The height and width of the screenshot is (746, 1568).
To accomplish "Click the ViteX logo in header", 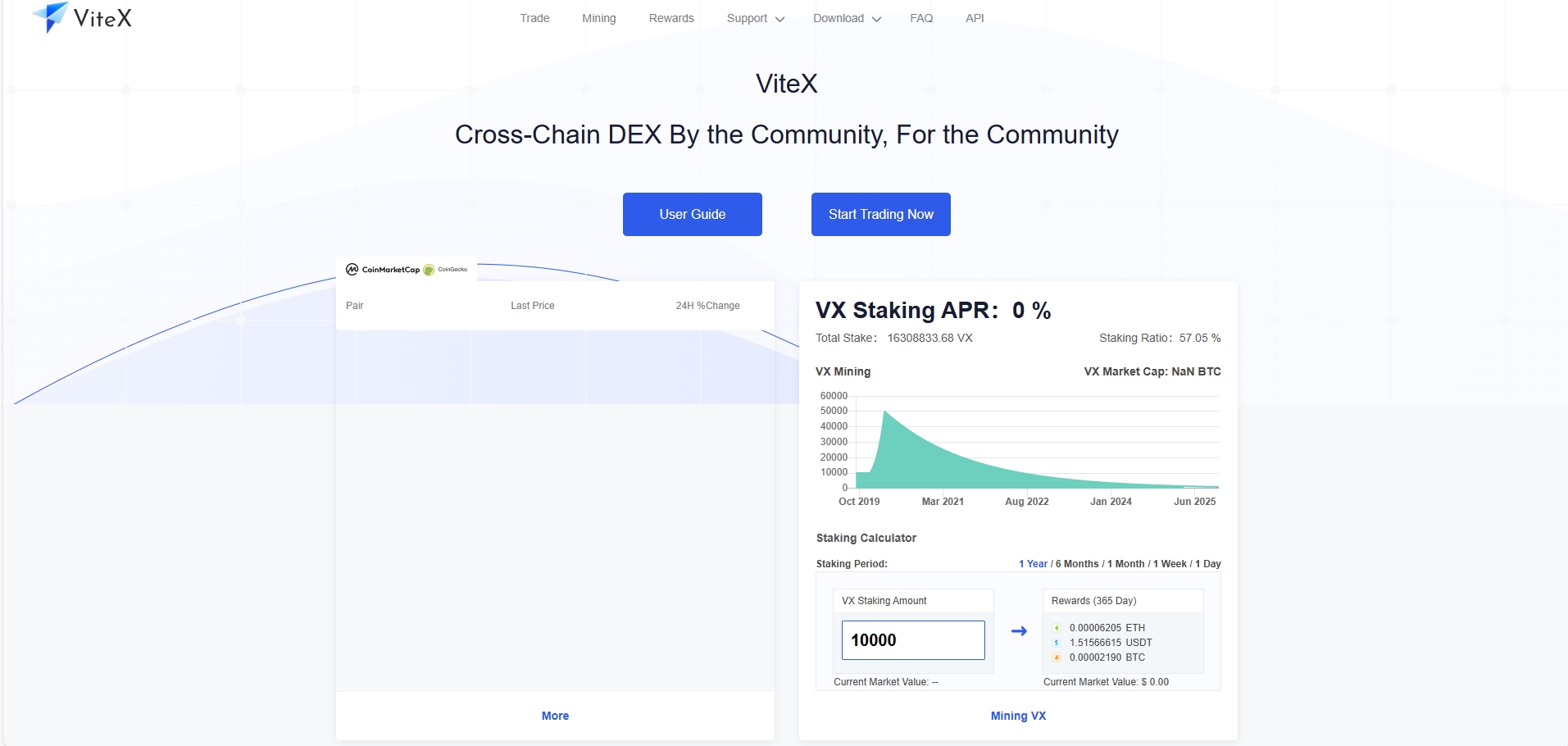I will click(x=82, y=18).
